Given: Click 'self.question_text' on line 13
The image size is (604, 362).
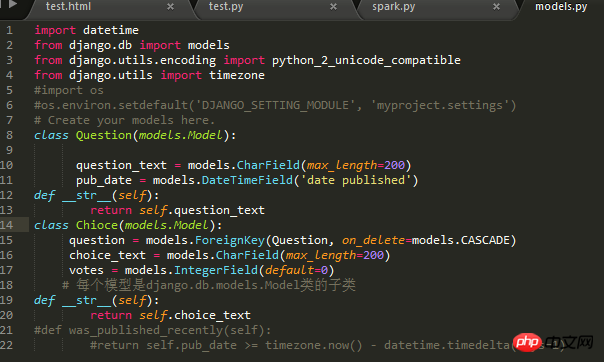Looking at the screenshot, I should pyautogui.click(x=202, y=210).
